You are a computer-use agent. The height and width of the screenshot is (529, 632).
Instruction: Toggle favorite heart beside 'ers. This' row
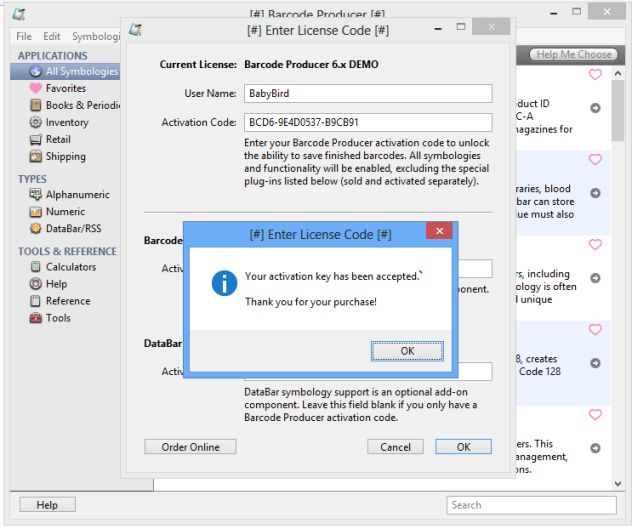pos(595,414)
